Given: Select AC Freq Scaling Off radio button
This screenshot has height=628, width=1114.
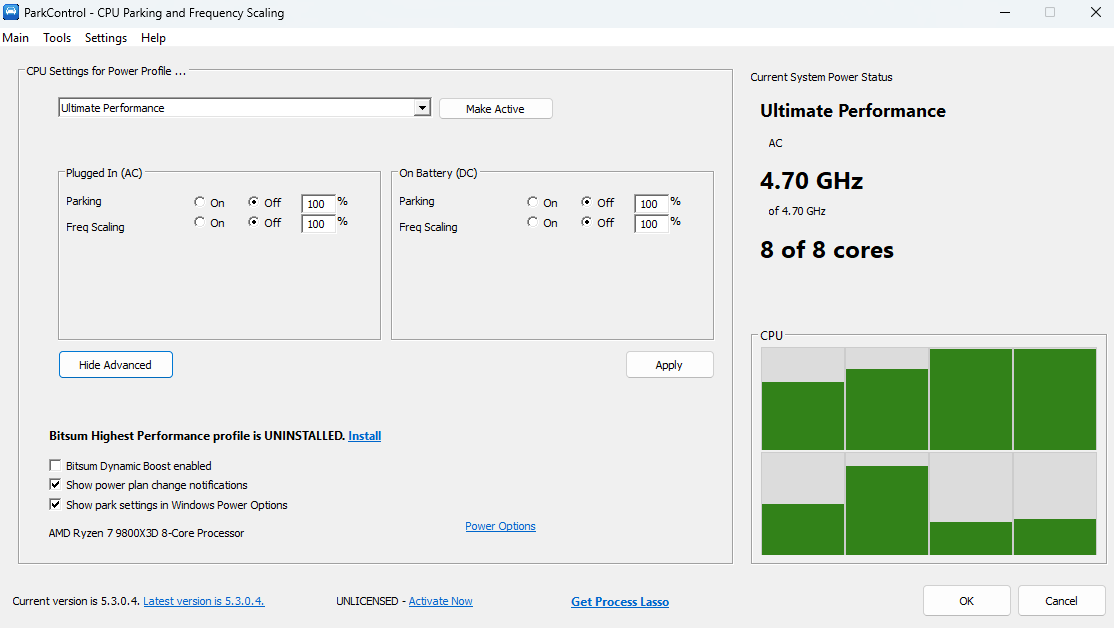Looking at the screenshot, I should (253, 222).
